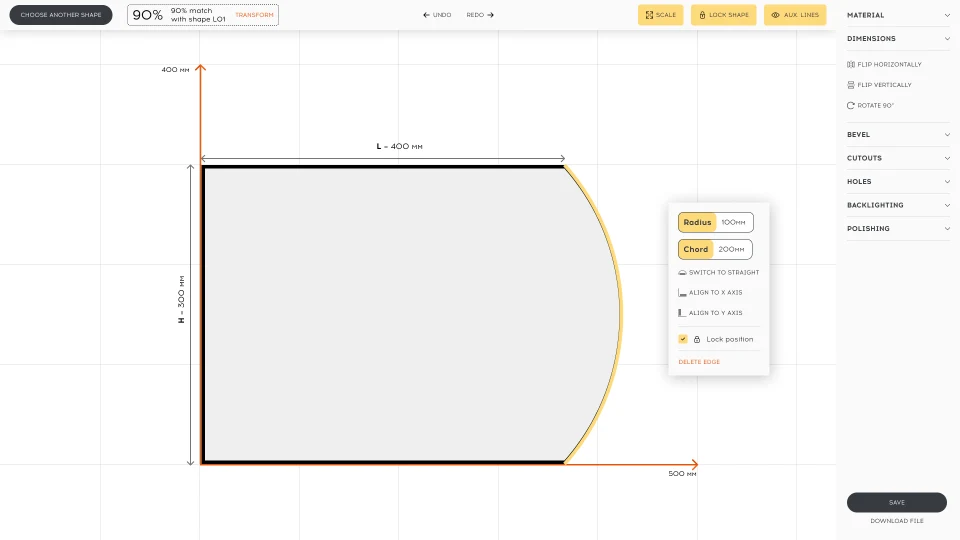Open the Holes panel heading
The height and width of the screenshot is (540, 960).
pyautogui.click(x=859, y=182)
